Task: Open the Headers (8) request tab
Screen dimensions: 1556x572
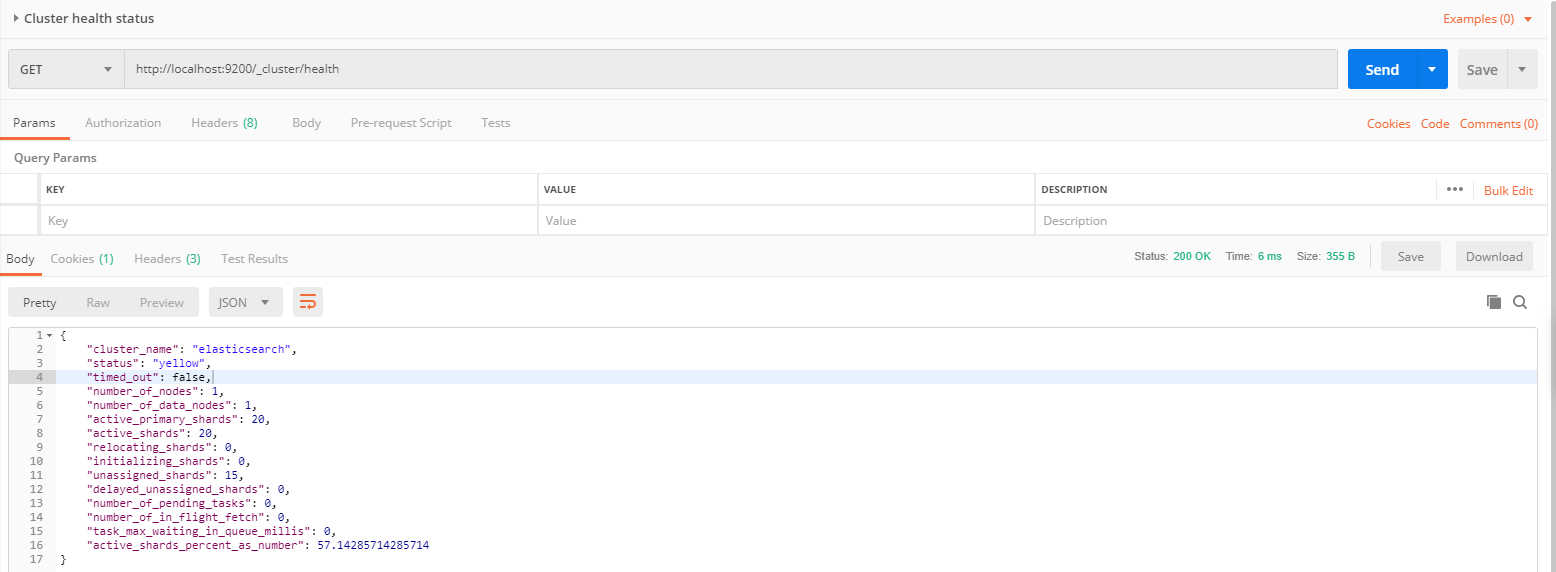Action: point(224,123)
